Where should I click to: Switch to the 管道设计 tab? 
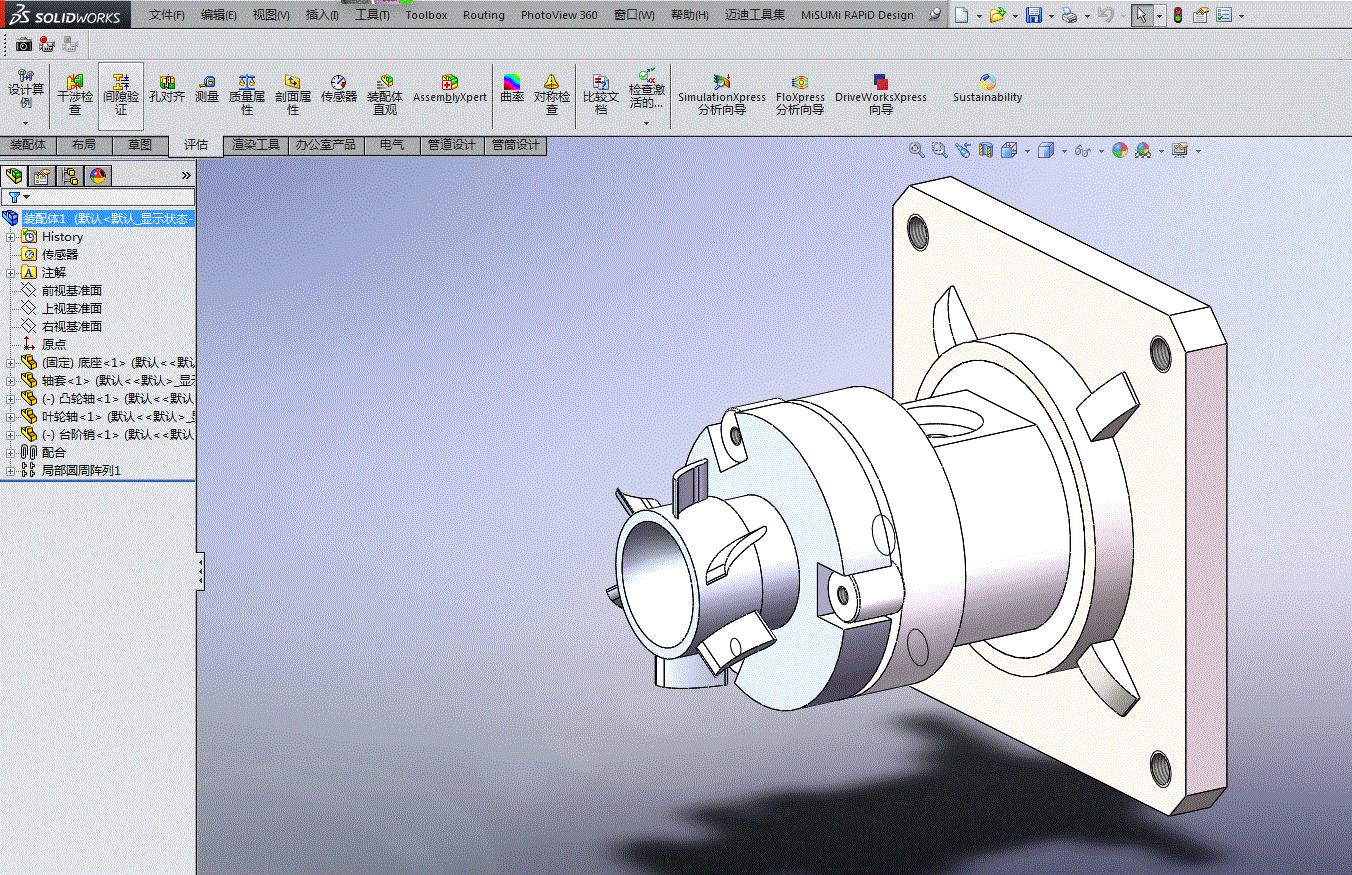[x=452, y=145]
